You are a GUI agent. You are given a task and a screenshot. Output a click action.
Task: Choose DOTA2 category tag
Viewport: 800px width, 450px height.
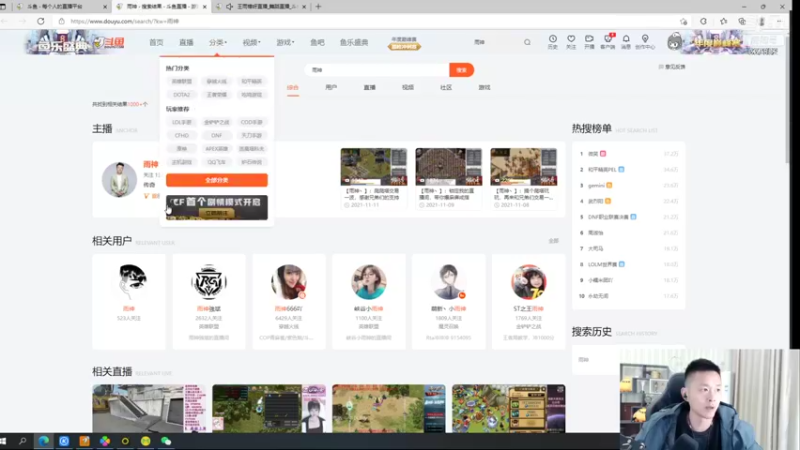tap(182, 95)
